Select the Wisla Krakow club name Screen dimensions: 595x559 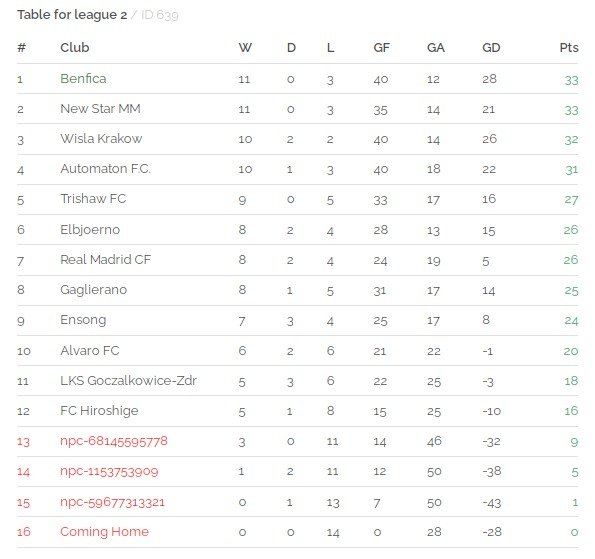click(101, 139)
